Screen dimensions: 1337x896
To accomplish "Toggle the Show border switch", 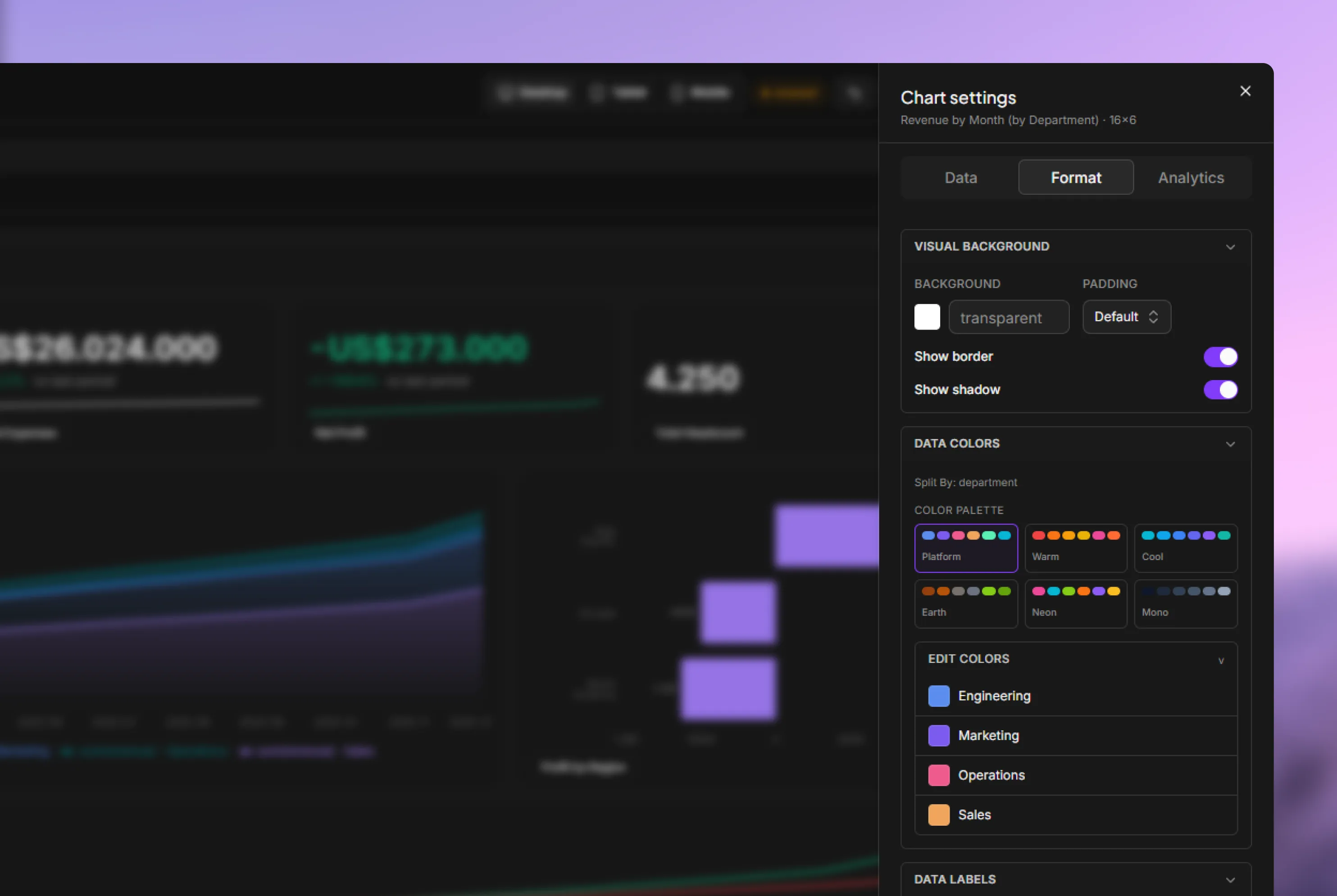I will click(x=1220, y=357).
